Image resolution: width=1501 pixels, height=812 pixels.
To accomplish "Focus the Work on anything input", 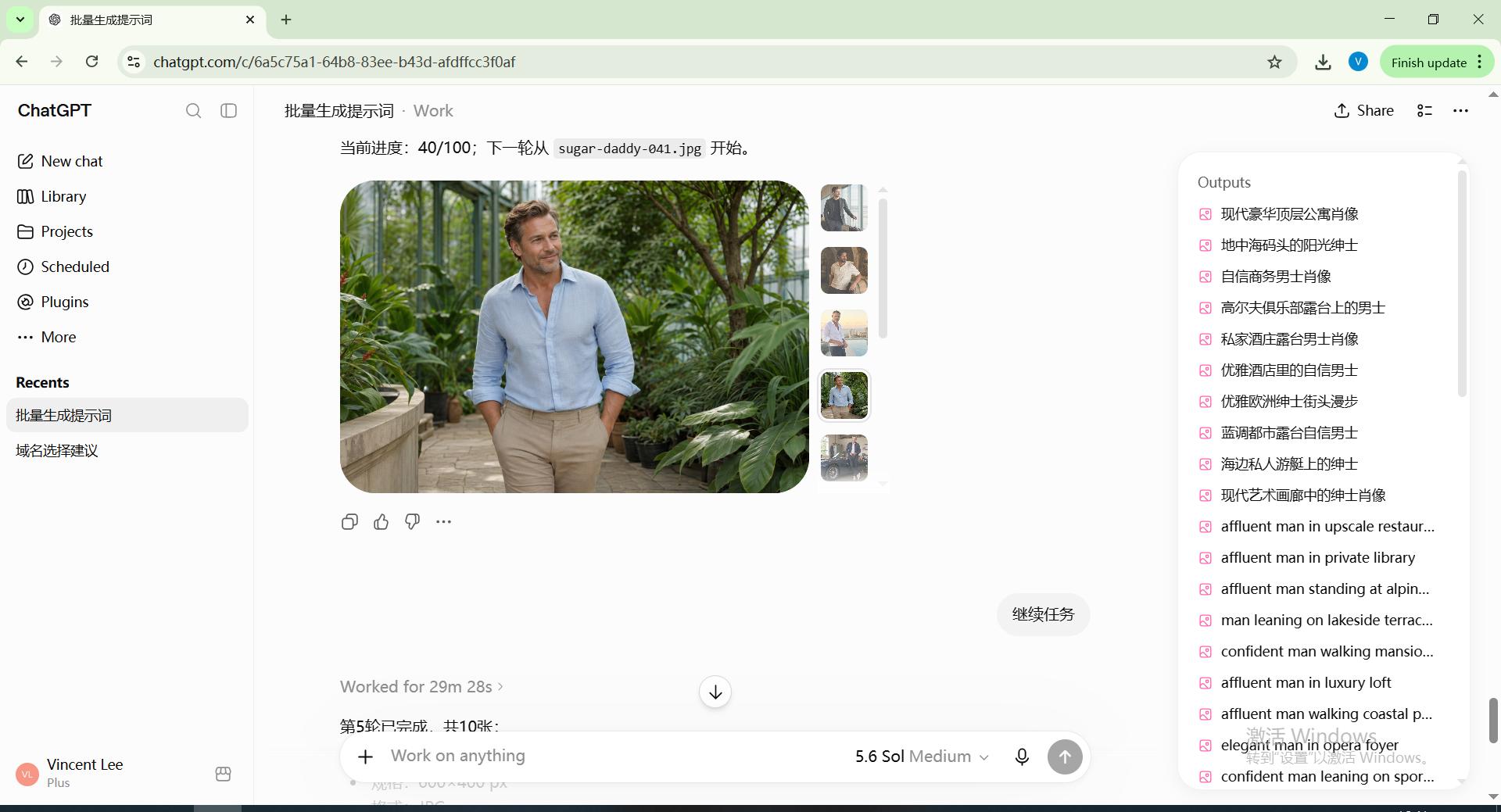I will [610, 756].
